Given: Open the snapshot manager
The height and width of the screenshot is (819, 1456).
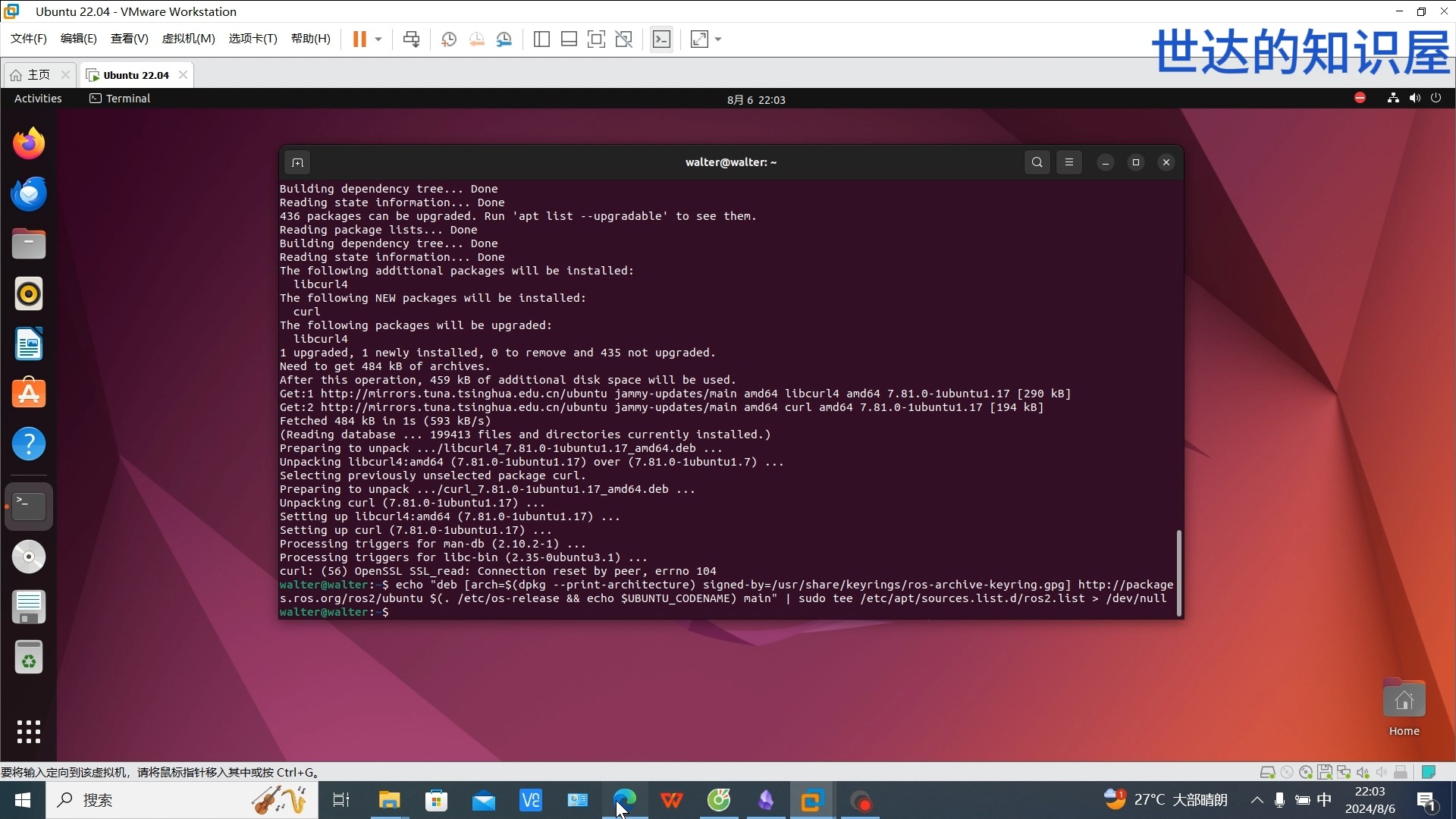Looking at the screenshot, I should click(x=504, y=39).
